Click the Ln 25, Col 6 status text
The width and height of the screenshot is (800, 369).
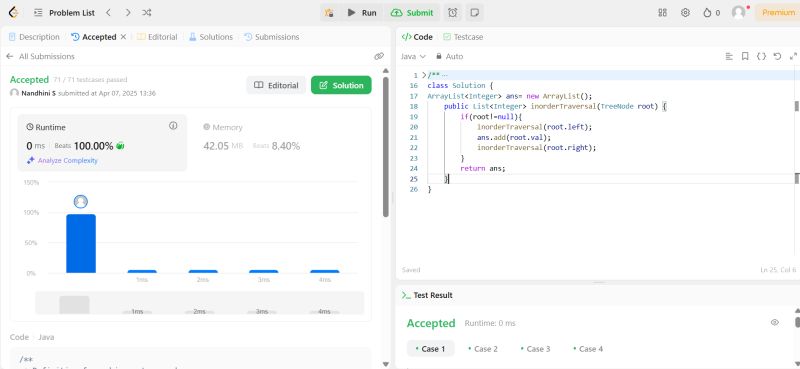coord(778,269)
